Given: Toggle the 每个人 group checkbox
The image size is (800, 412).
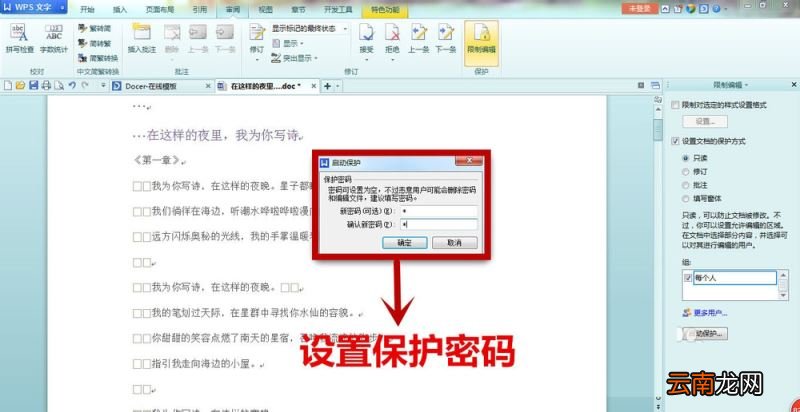Looking at the screenshot, I should coord(688,278).
